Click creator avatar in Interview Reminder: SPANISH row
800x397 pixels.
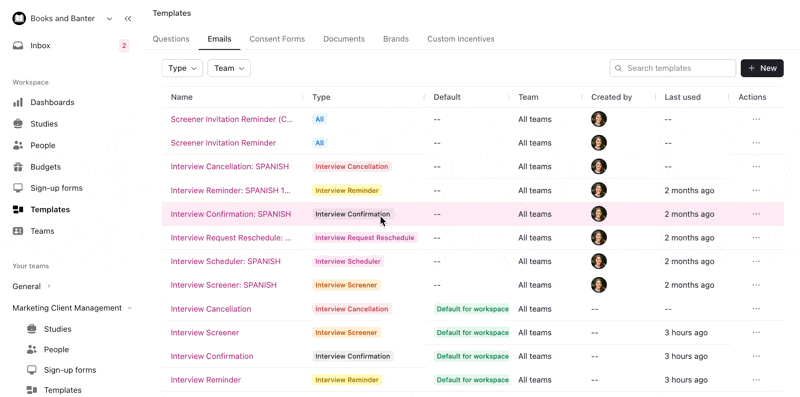(x=599, y=190)
